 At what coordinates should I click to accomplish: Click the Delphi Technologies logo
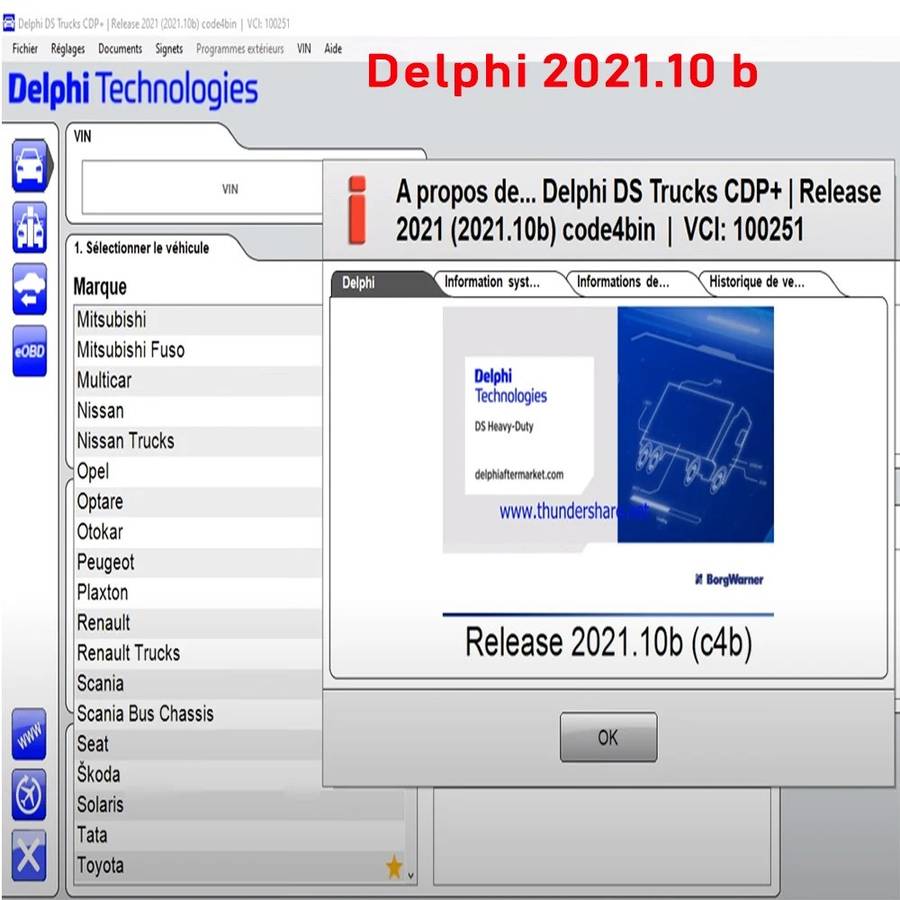coord(133,89)
